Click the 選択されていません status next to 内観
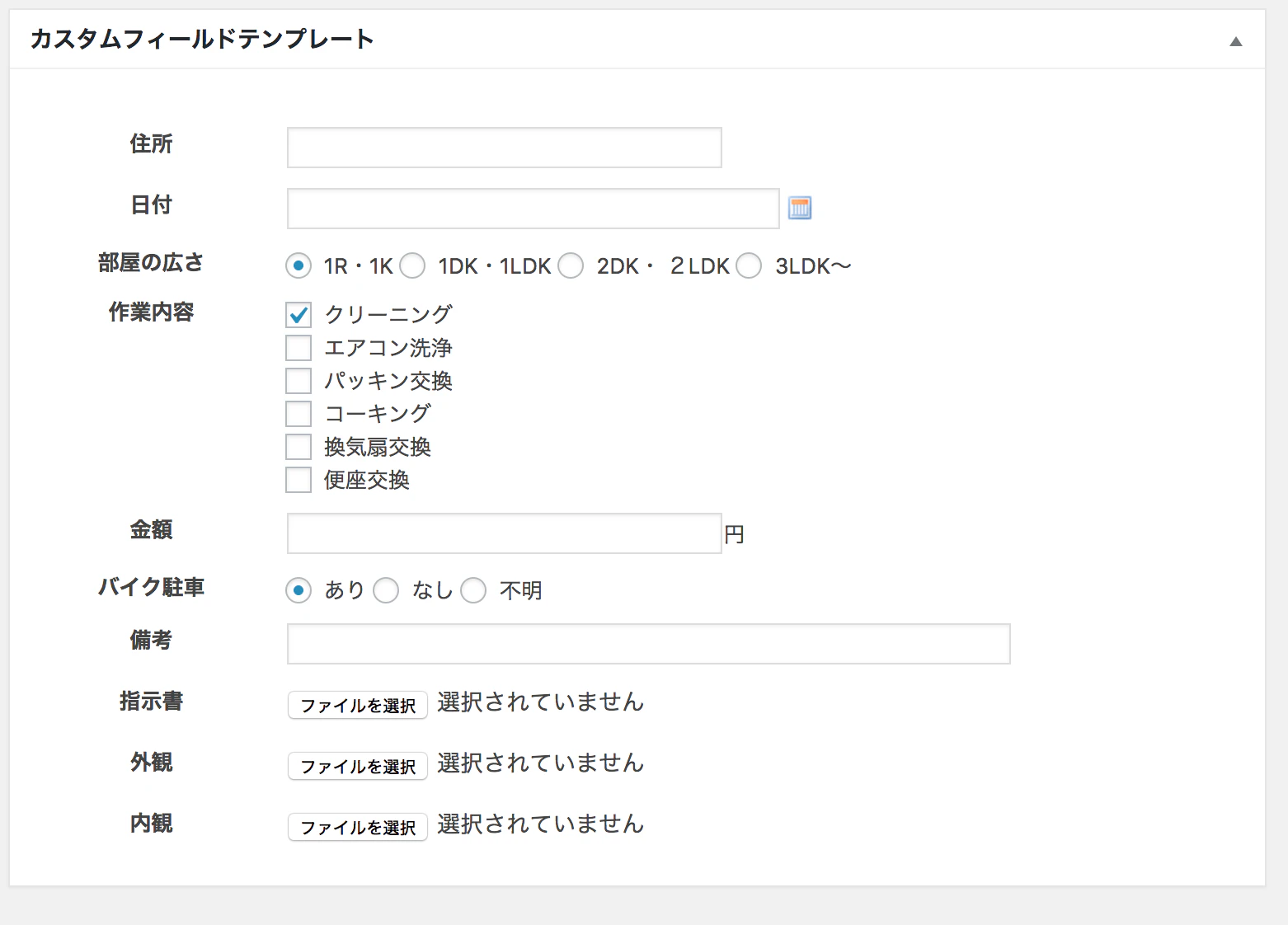The height and width of the screenshot is (925, 1288). [x=541, y=824]
